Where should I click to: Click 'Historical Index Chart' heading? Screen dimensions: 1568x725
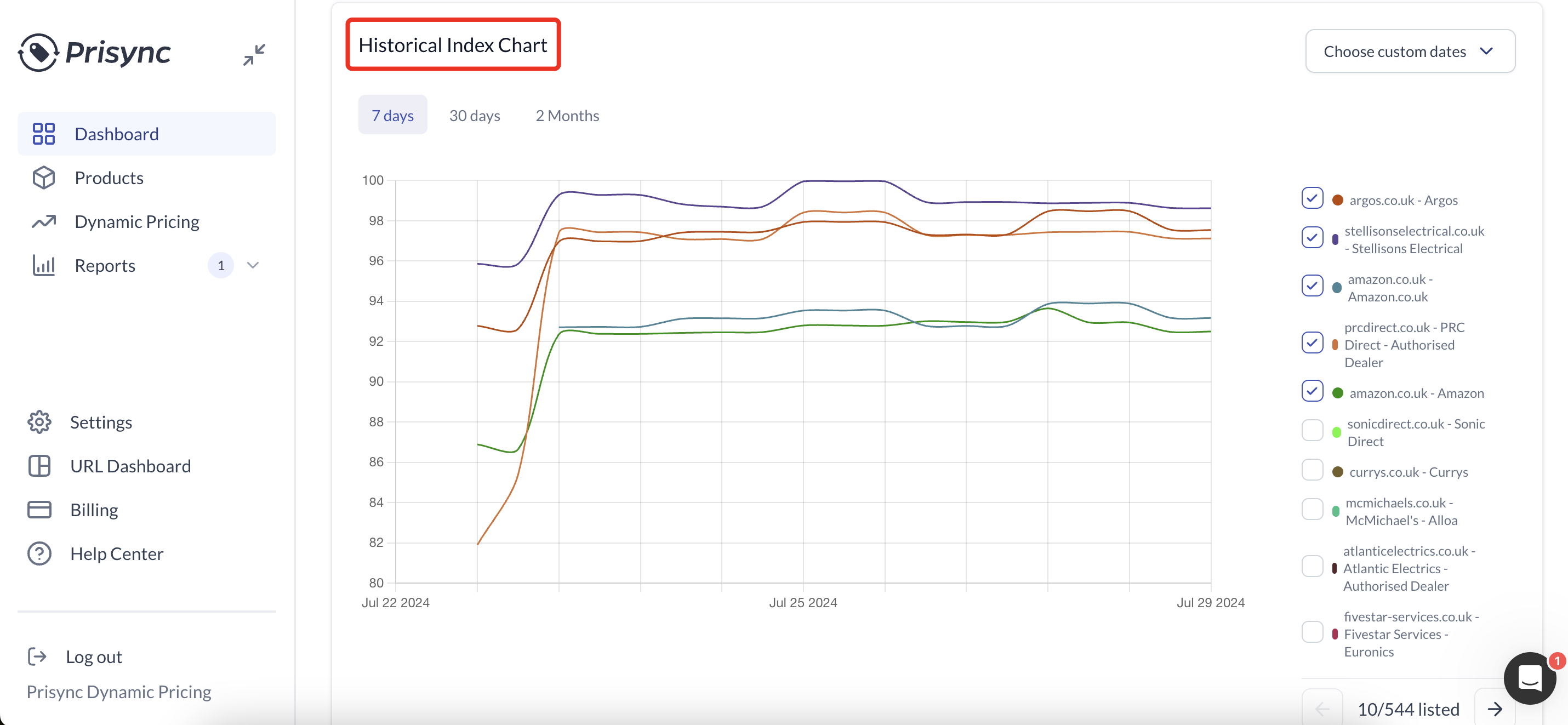(453, 44)
